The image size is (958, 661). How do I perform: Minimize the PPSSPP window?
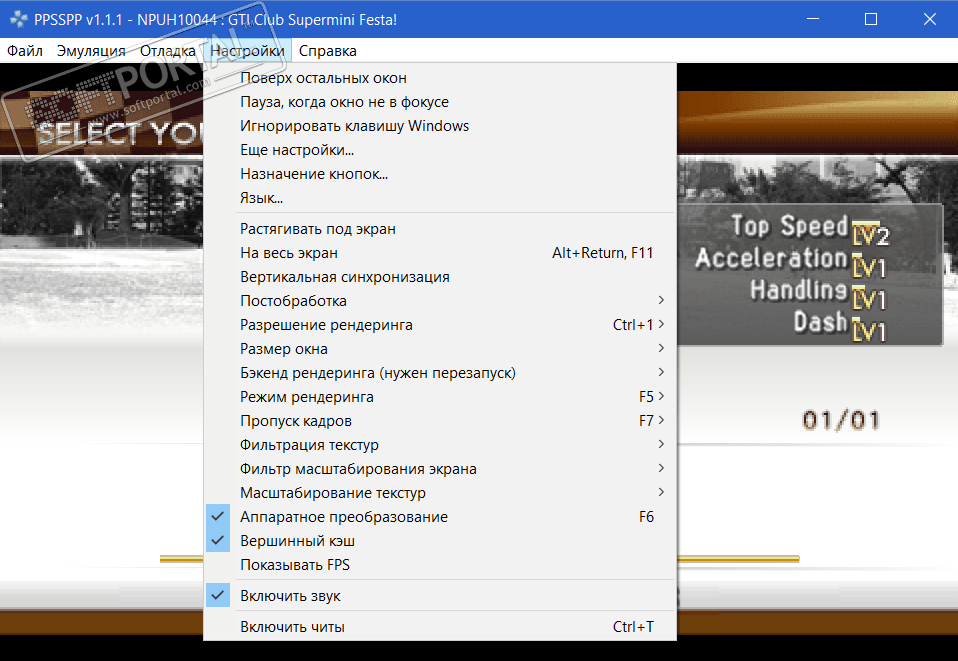click(x=813, y=19)
